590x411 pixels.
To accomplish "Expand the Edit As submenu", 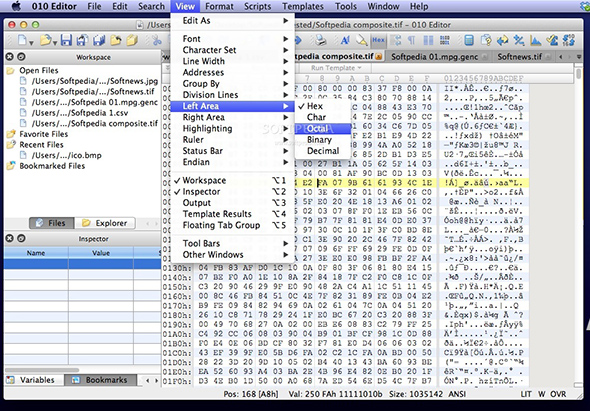I will (232, 21).
